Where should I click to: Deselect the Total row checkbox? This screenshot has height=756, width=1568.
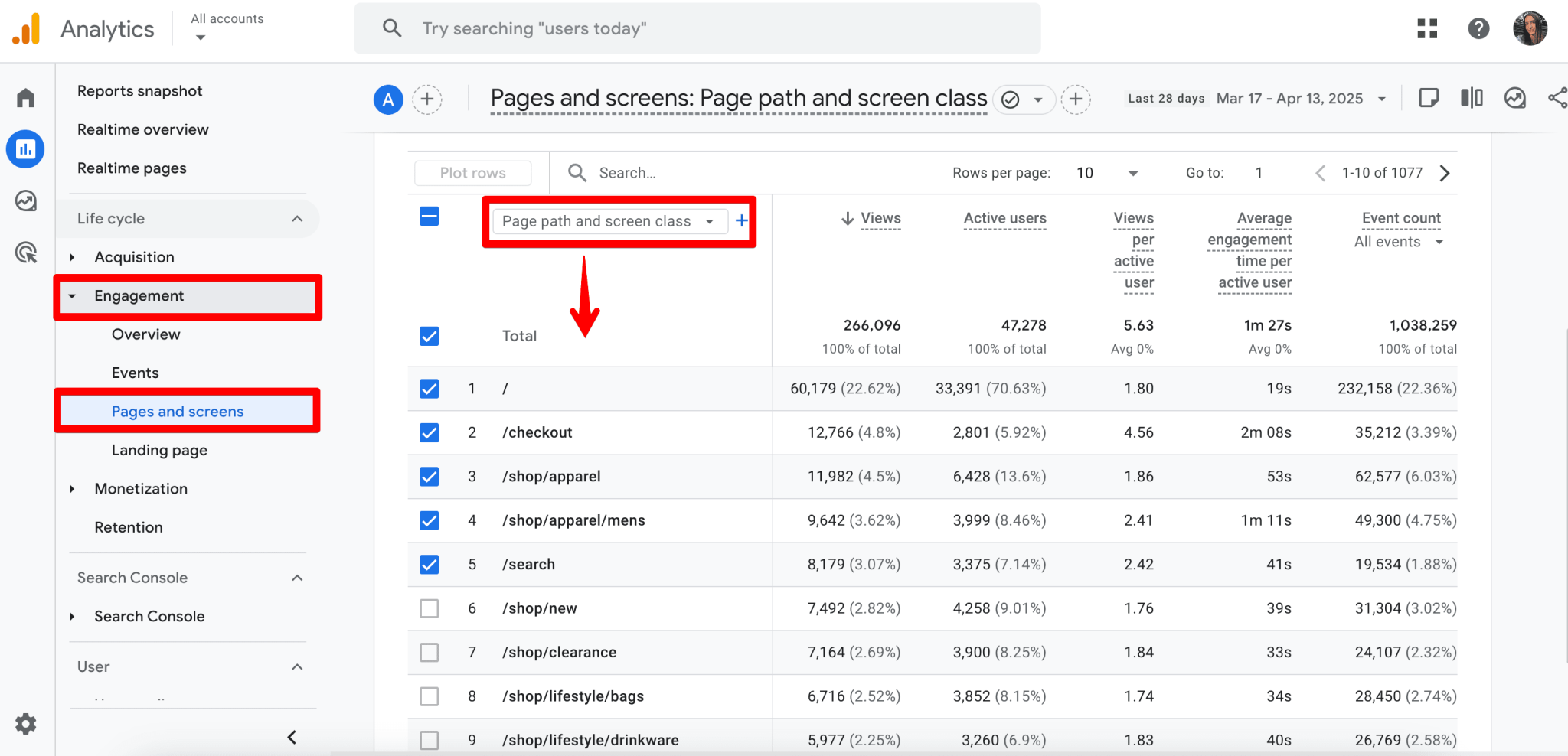pos(429,336)
